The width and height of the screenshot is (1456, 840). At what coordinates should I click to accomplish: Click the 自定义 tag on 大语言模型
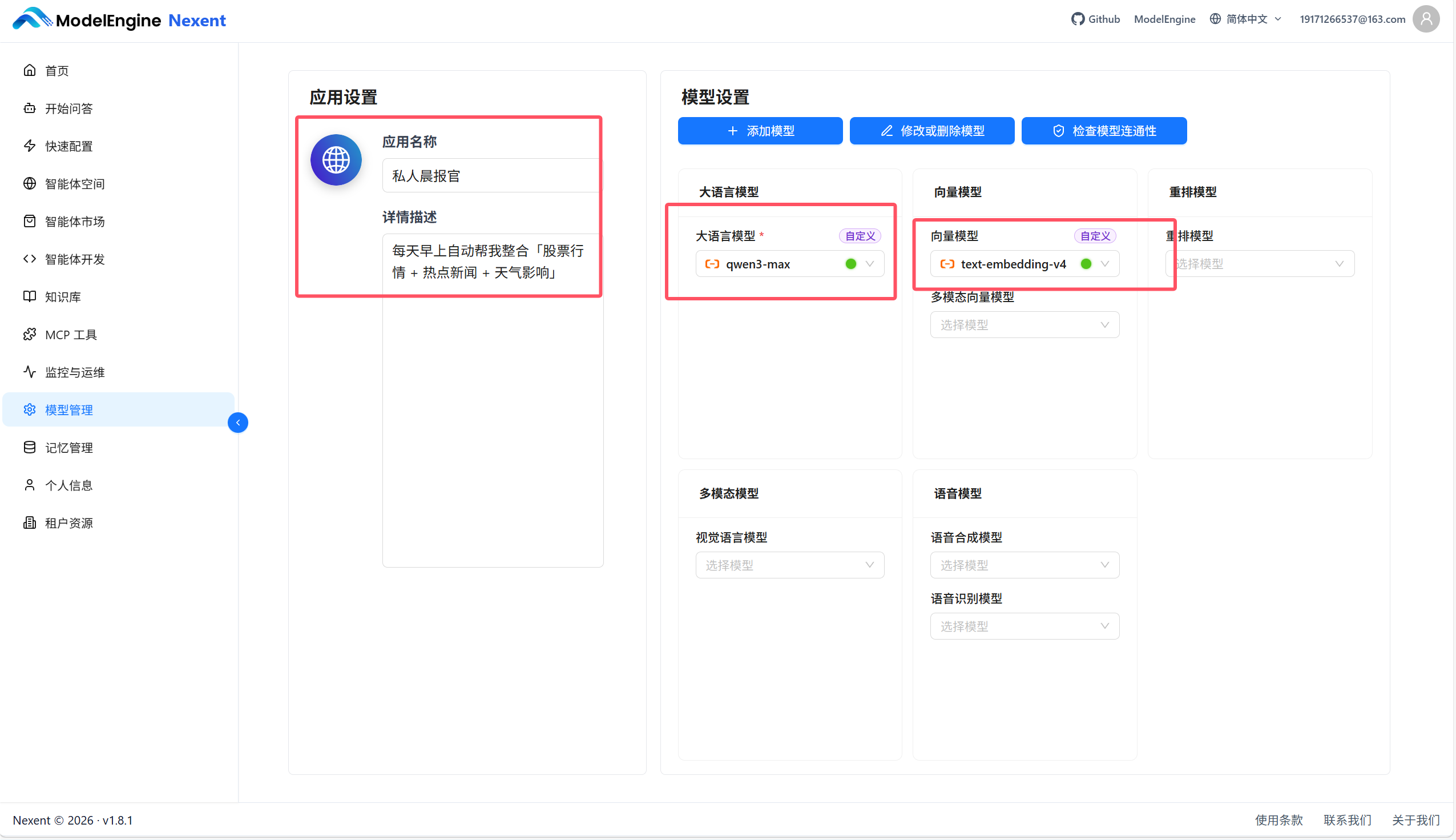860,236
